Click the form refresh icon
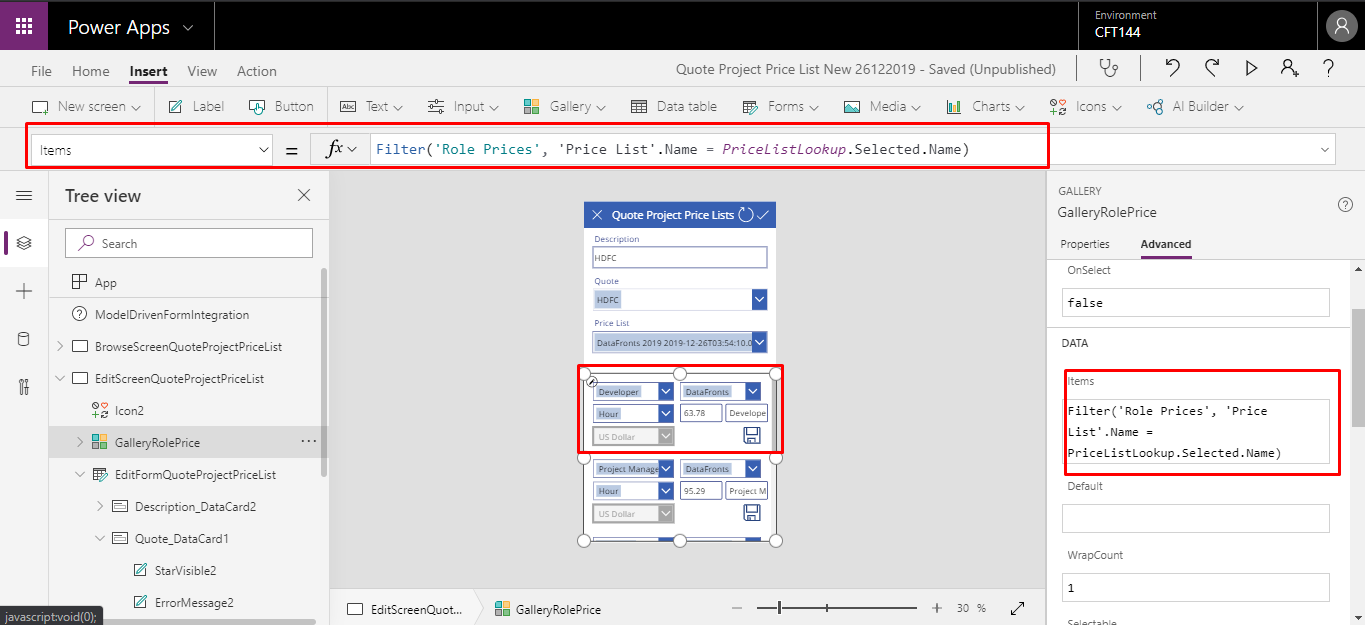Screen dimensions: 1365x625 pyautogui.click(x=745, y=215)
